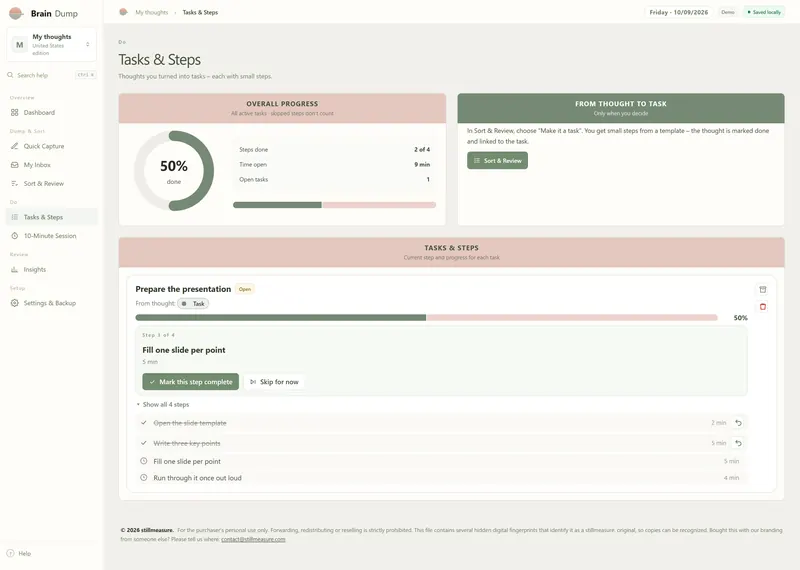
Task: Click the task 50% progress bar
Action: tap(427, 317)
